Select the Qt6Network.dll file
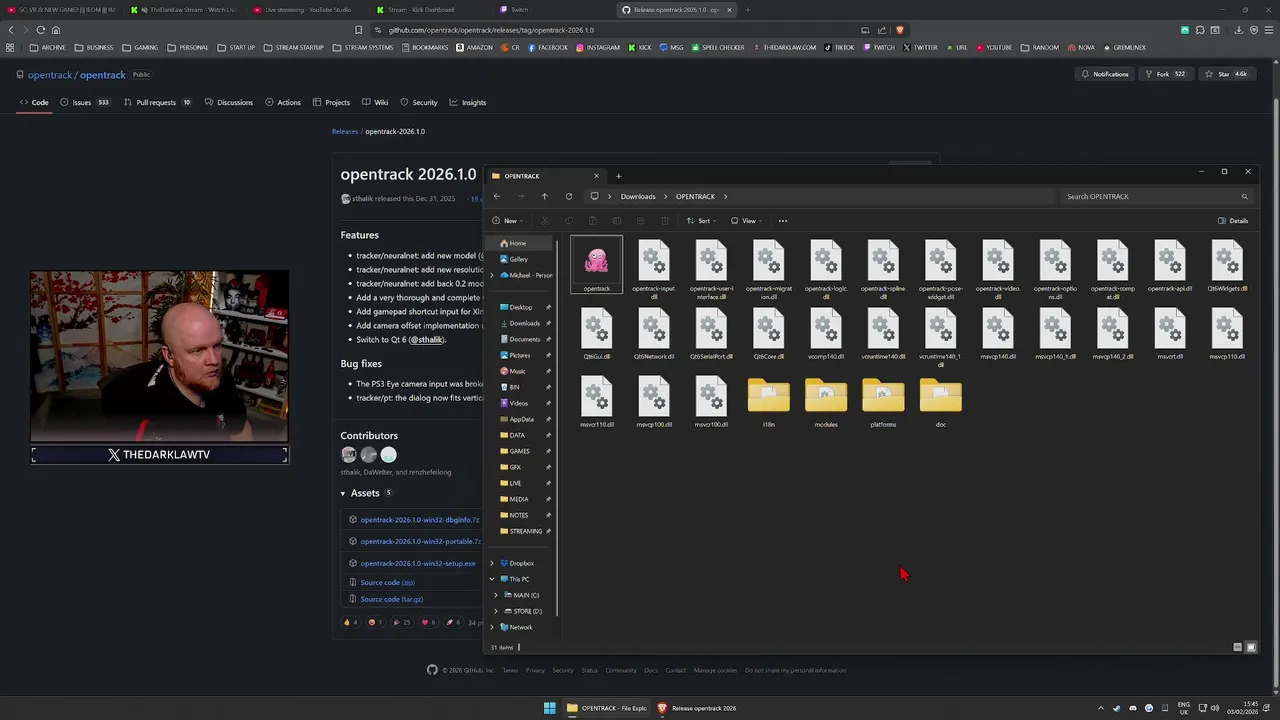This screenshot has height=720, width=1280. coord(654,334)
